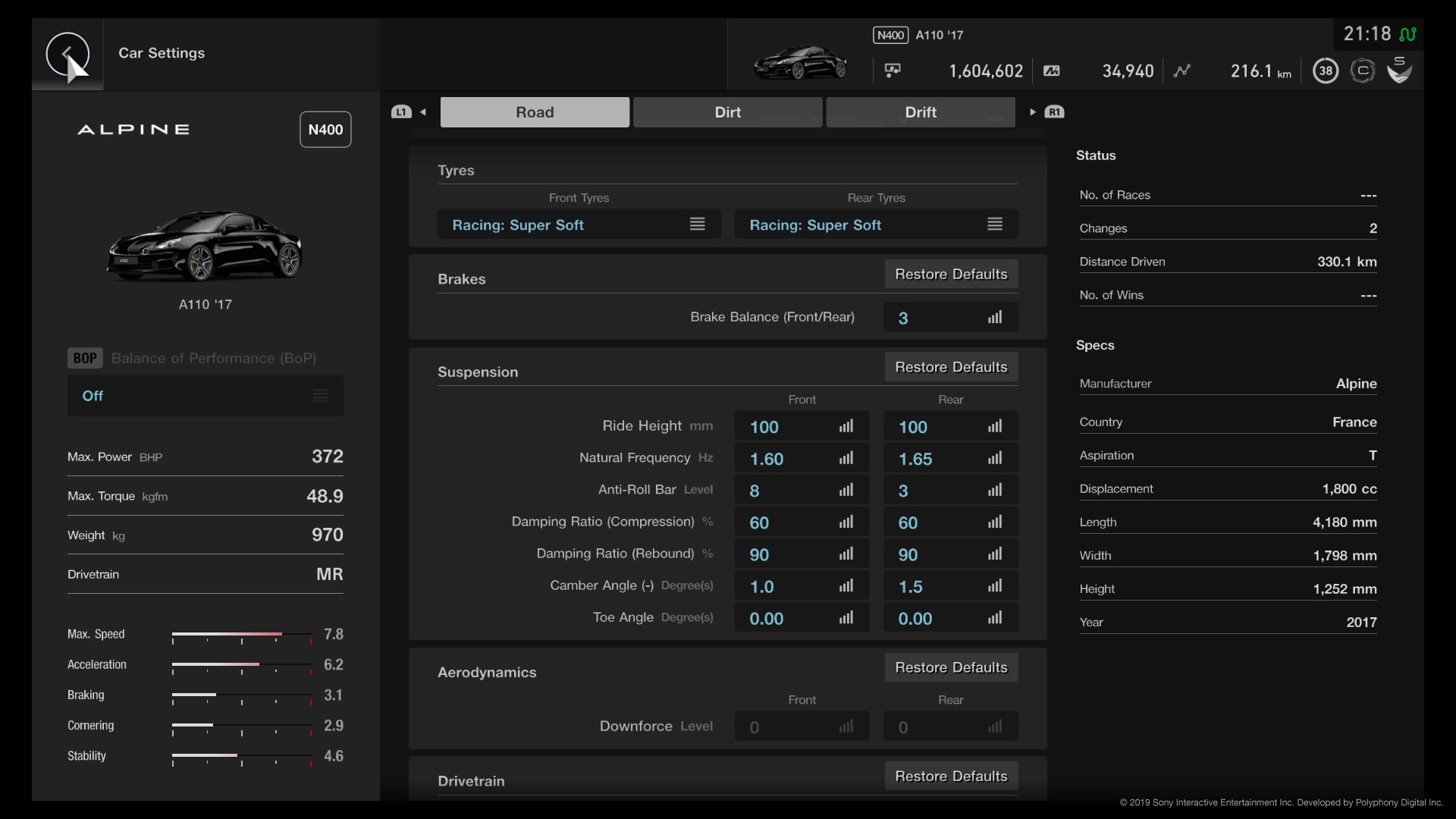Change the rear Anti-Roll Bar level

950,490
